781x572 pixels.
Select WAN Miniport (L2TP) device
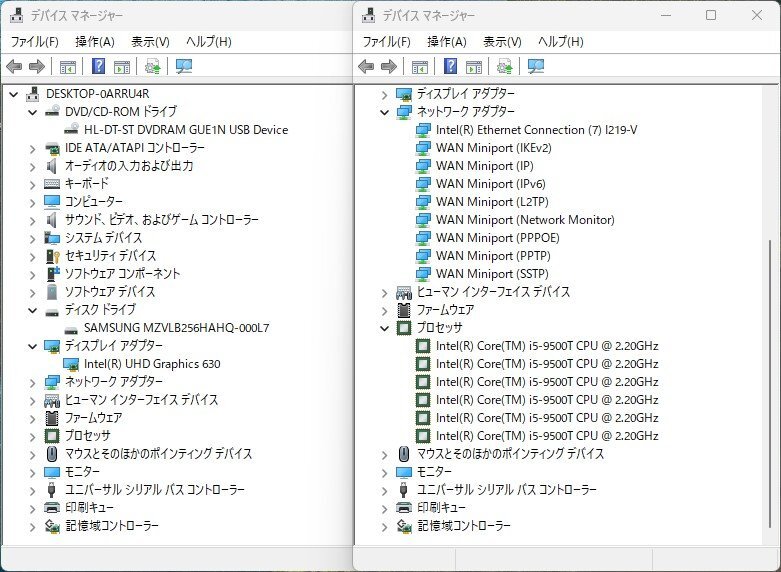(492, 202)
